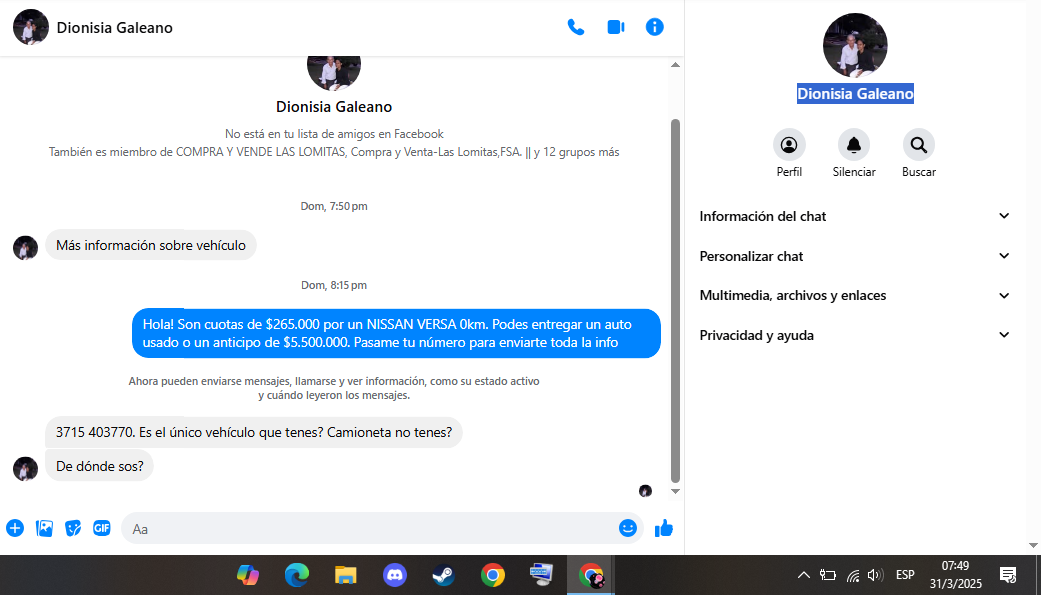Viewport: 1041px width, 595px height.
Task: Click the 'Más información sobre vehículo' message
Action: pos(151,245)
